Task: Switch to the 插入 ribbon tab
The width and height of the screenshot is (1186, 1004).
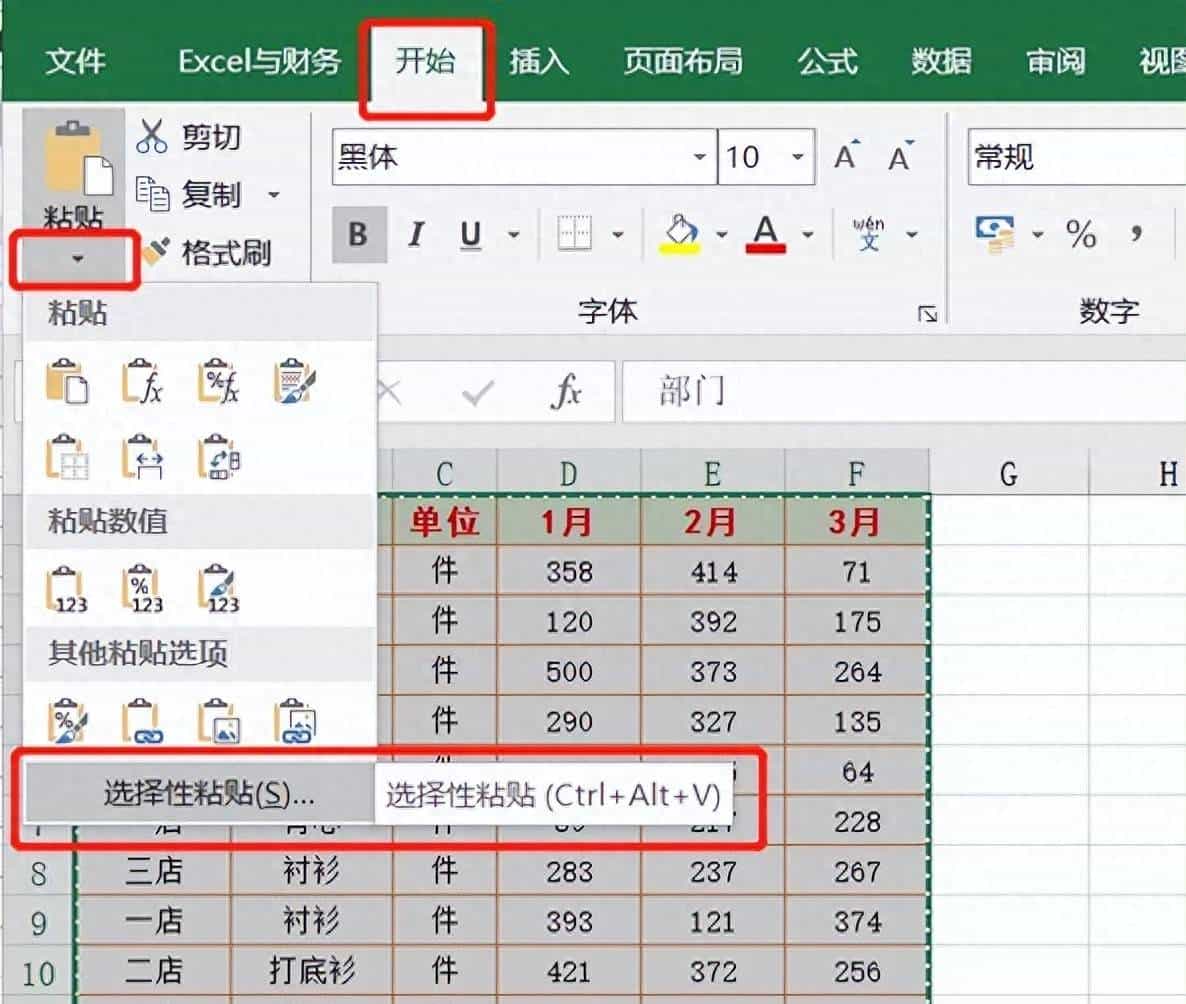Action: click(539, 61)
